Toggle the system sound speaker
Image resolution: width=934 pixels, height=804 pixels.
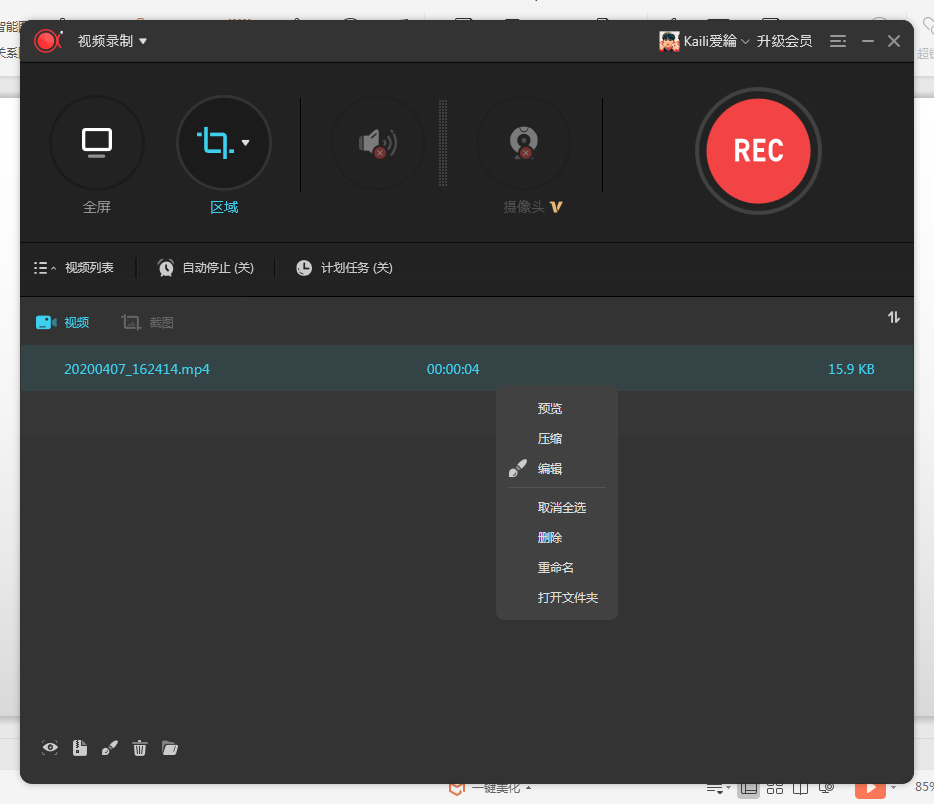378,143
